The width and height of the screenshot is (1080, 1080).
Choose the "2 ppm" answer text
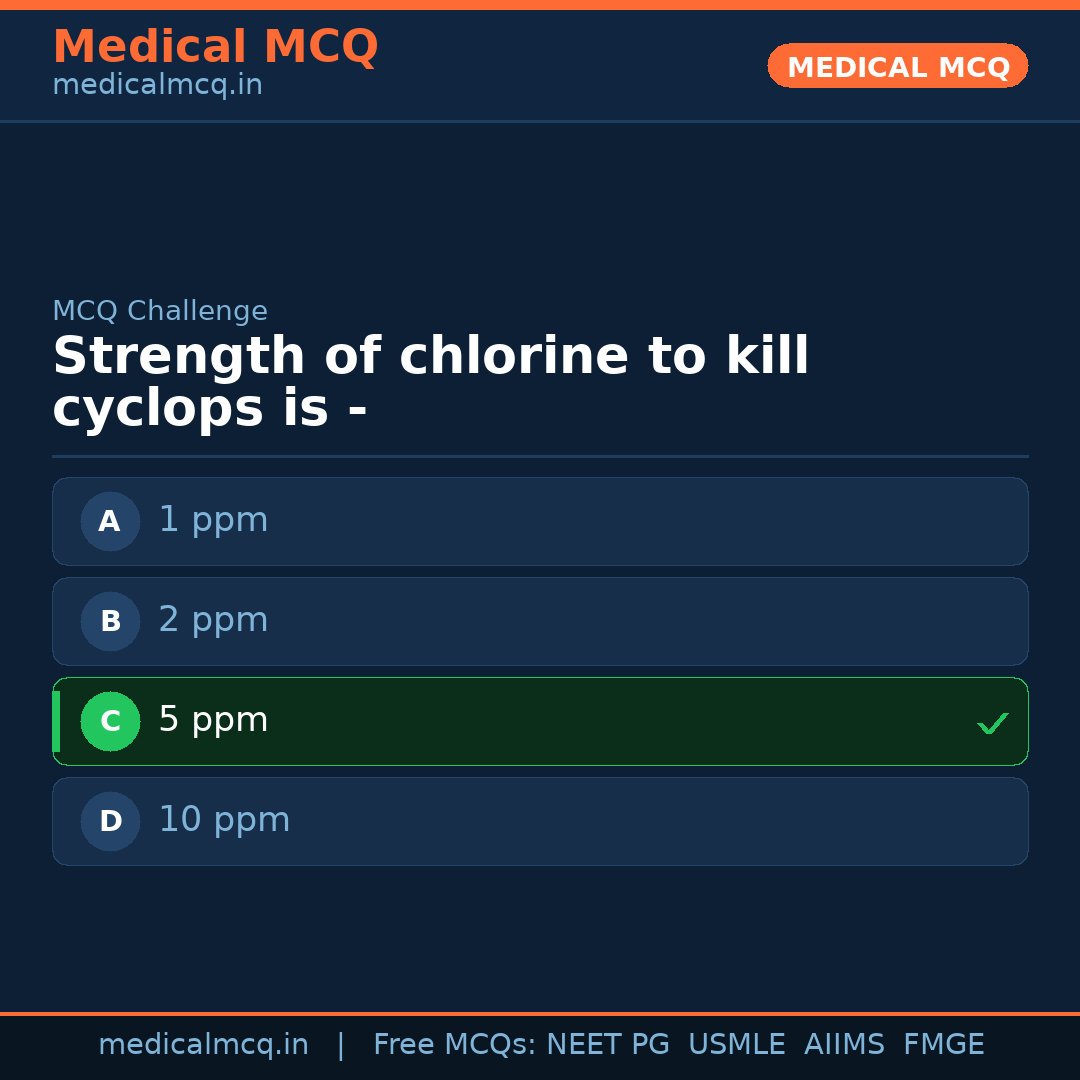click(213, 621)
